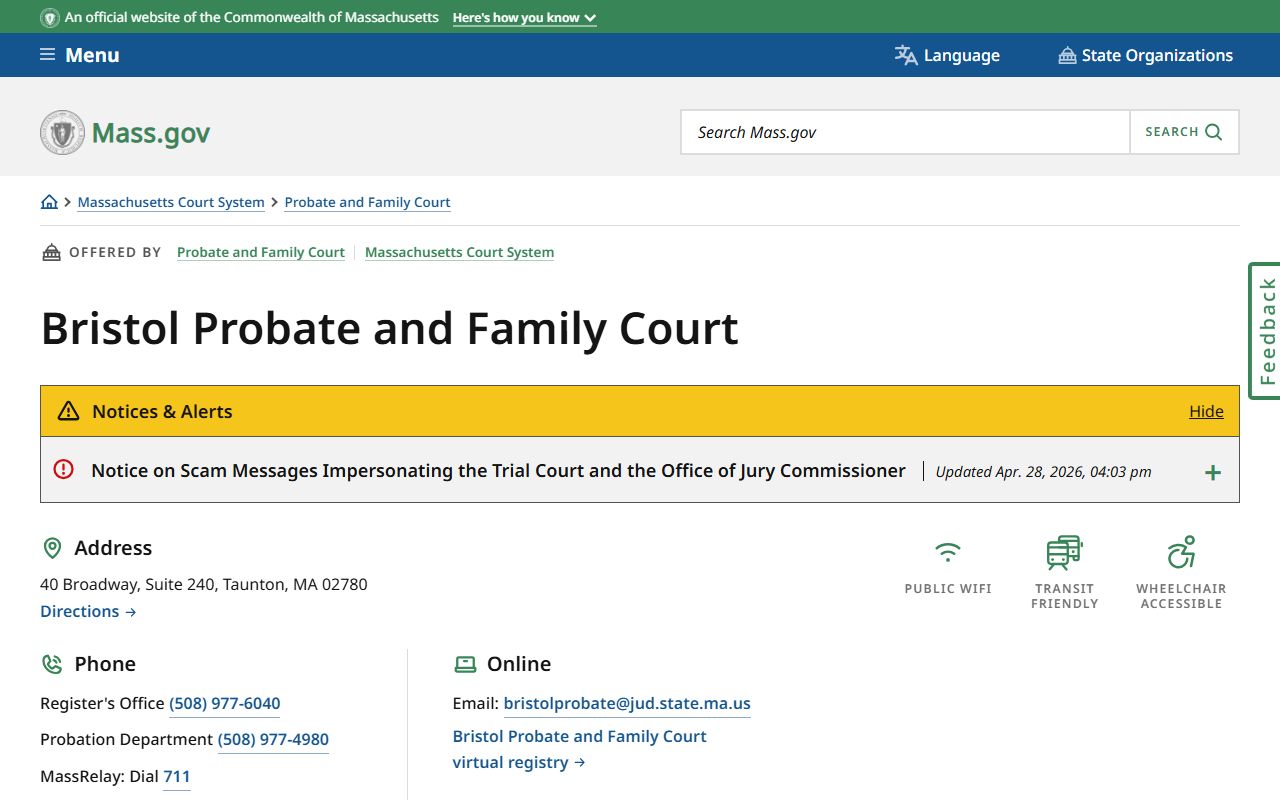This screenshot has width=1280, height=800.
Task: Click the offered-by building icon
Action: pyautogui.click(x=51, y=252)
